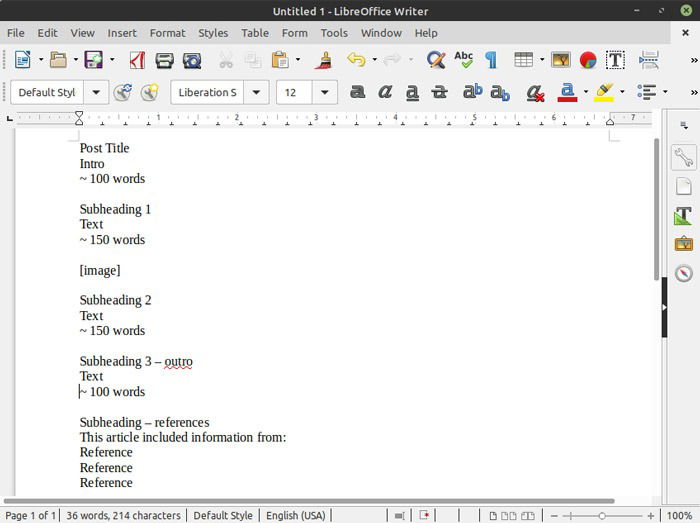The image size is (700, 523).
Task: Switch to single-page view in status bar
Action: [x=493, y=516]
